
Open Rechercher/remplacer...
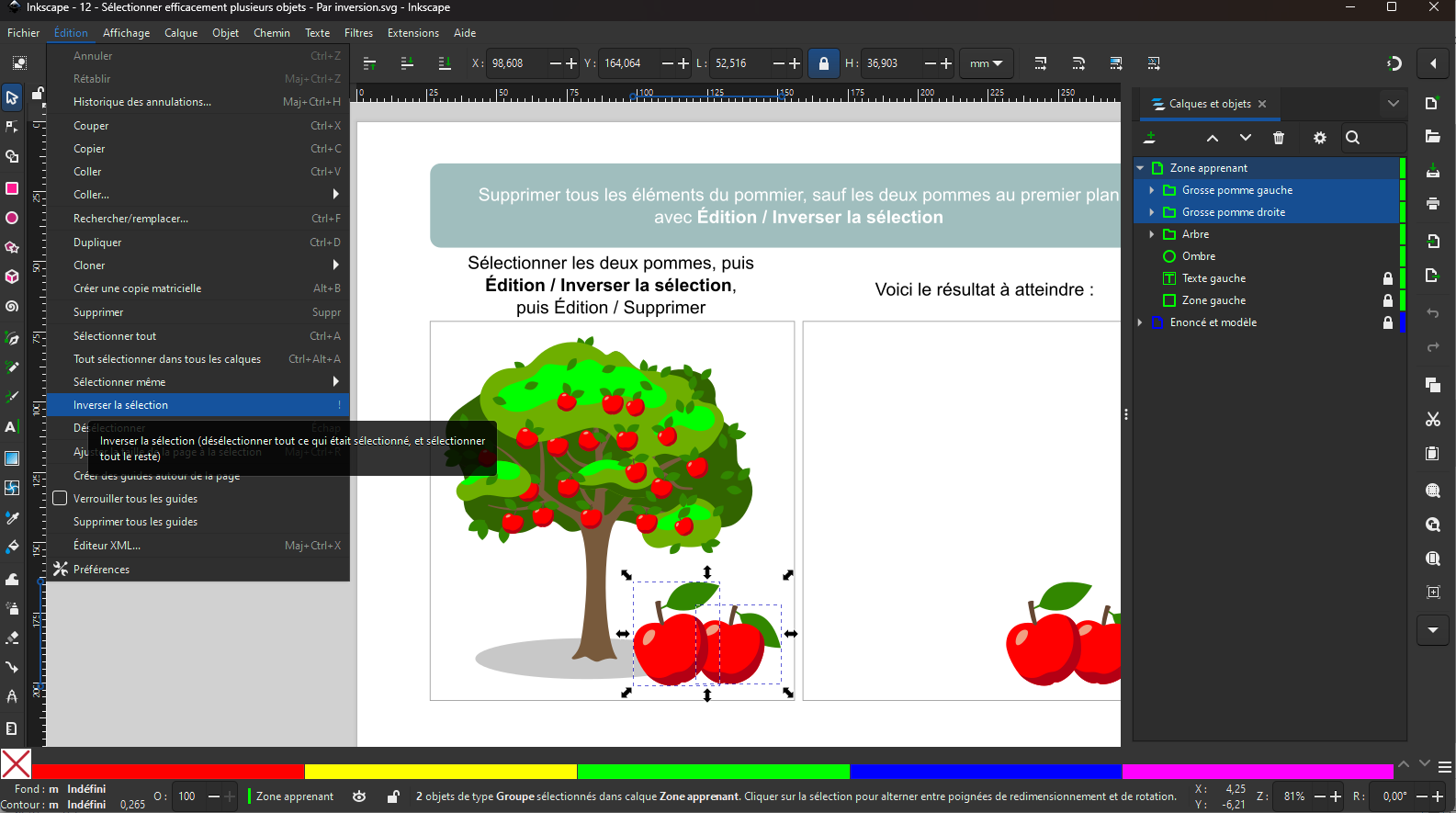pos(198,219)
